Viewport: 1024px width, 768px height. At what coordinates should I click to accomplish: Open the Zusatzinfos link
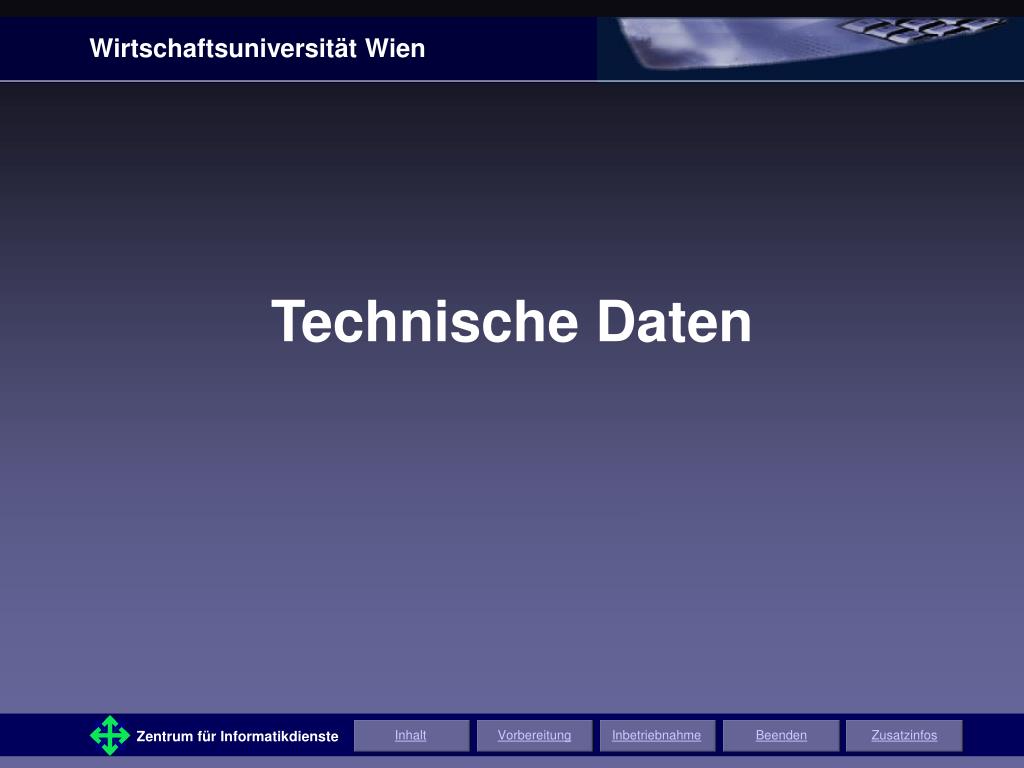[x=904, y=735]
